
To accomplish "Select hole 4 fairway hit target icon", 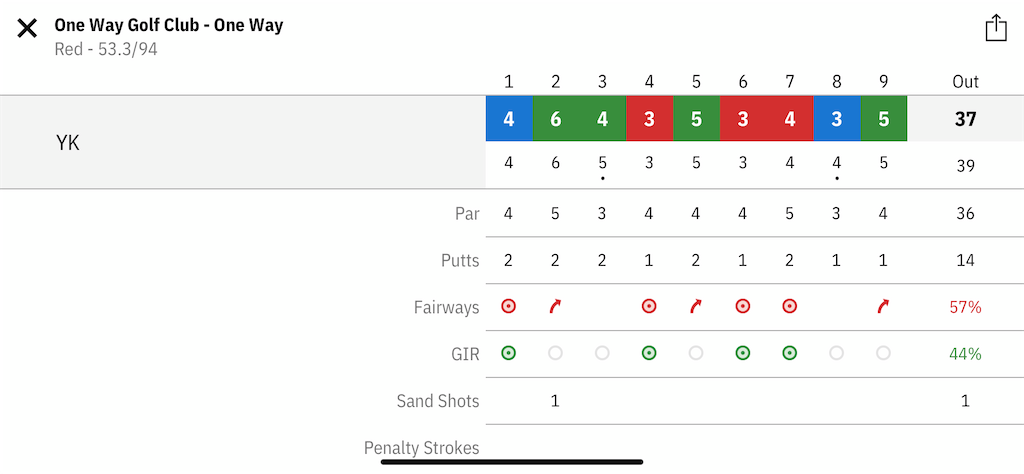I will [648, 306].
